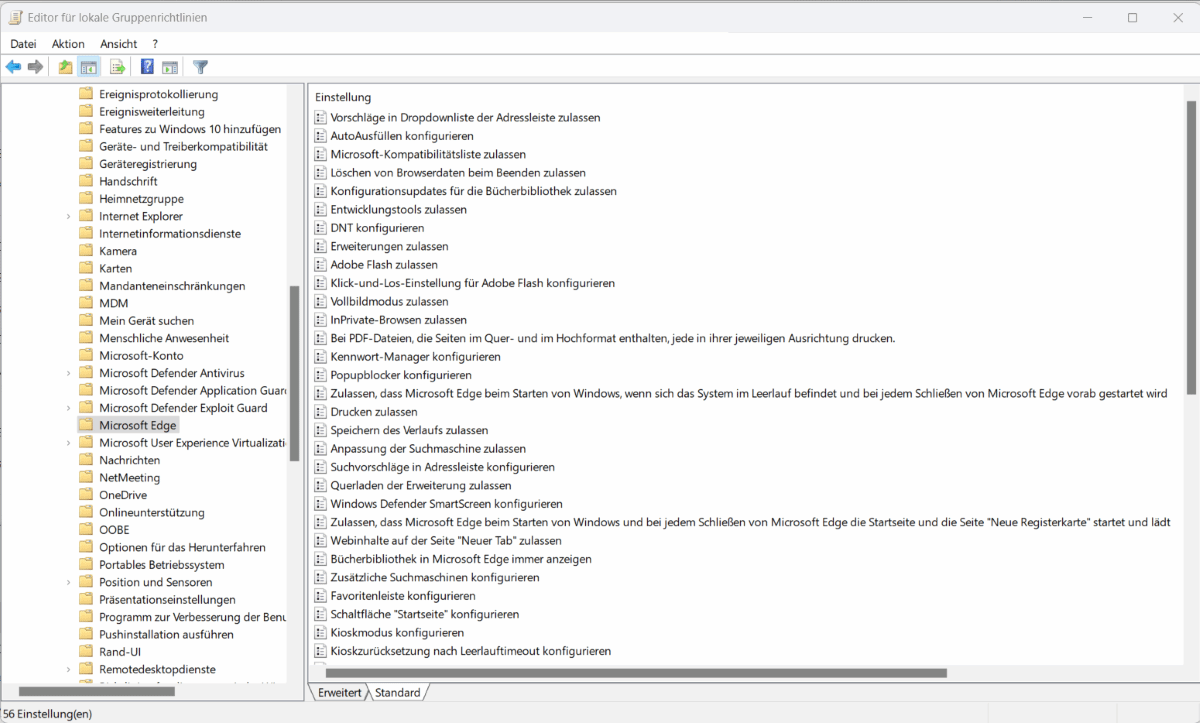
Task: Click the folder Up one level icon
Action: [66, 67]
